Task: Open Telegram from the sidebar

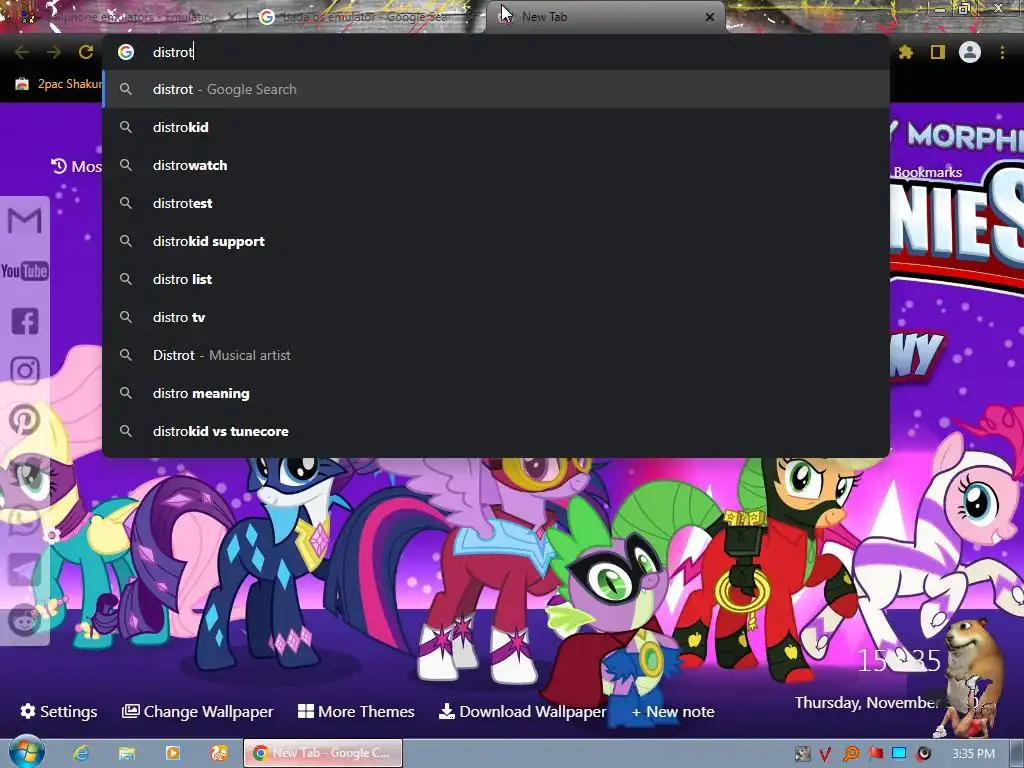Action: 24,571
